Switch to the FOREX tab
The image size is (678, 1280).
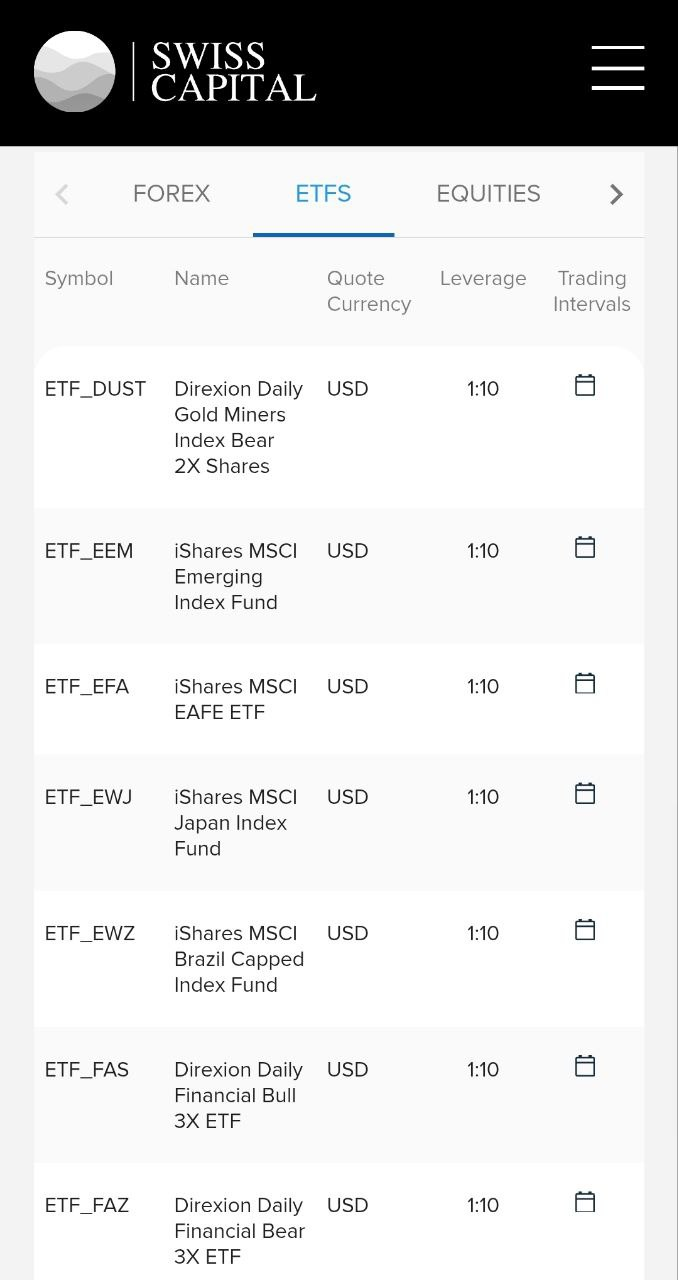click(171, 194)
